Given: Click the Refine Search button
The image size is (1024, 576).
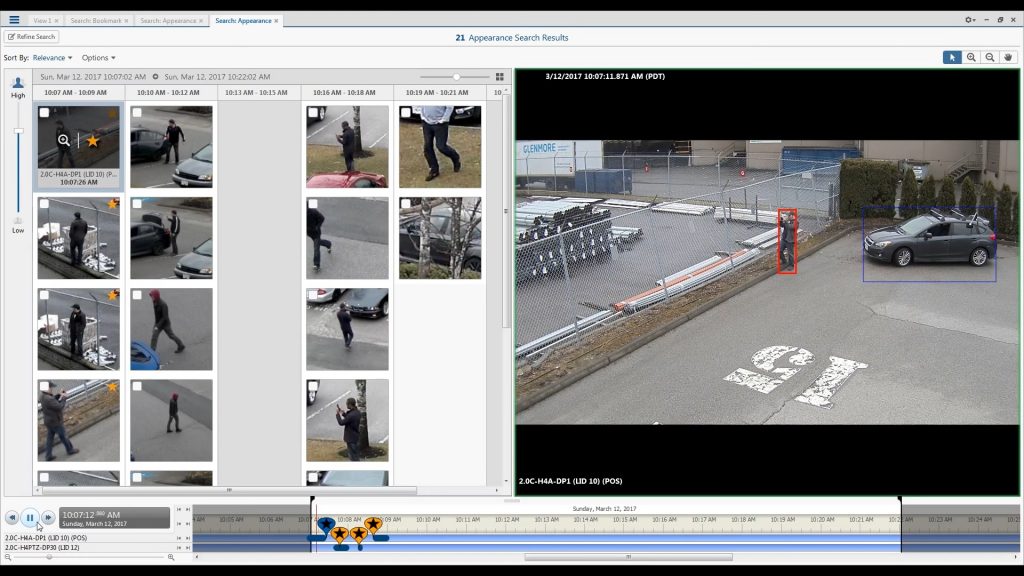Looking at the screenshot, I should [31, 37].
